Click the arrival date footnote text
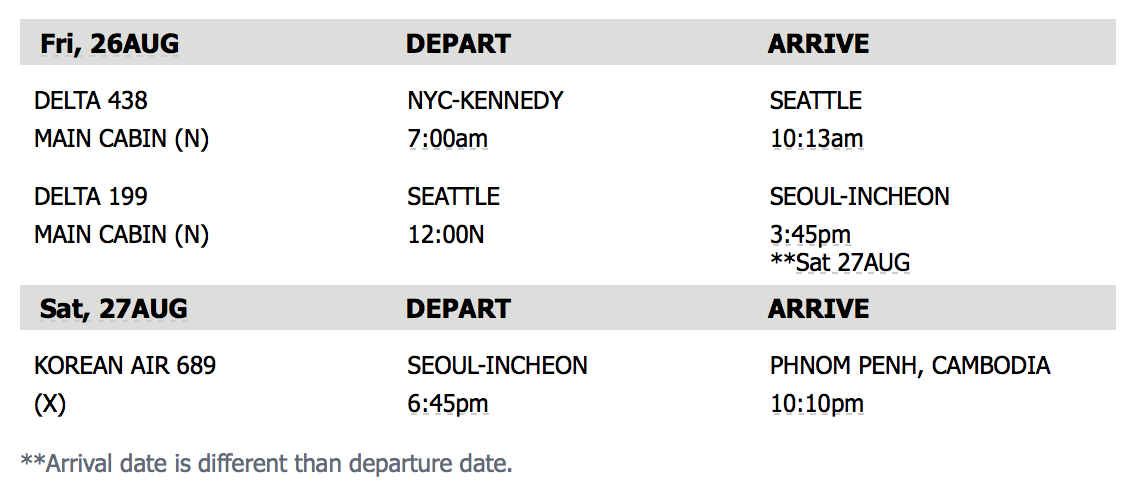Viewport: 1130px width, 488px height. [267, 463]
